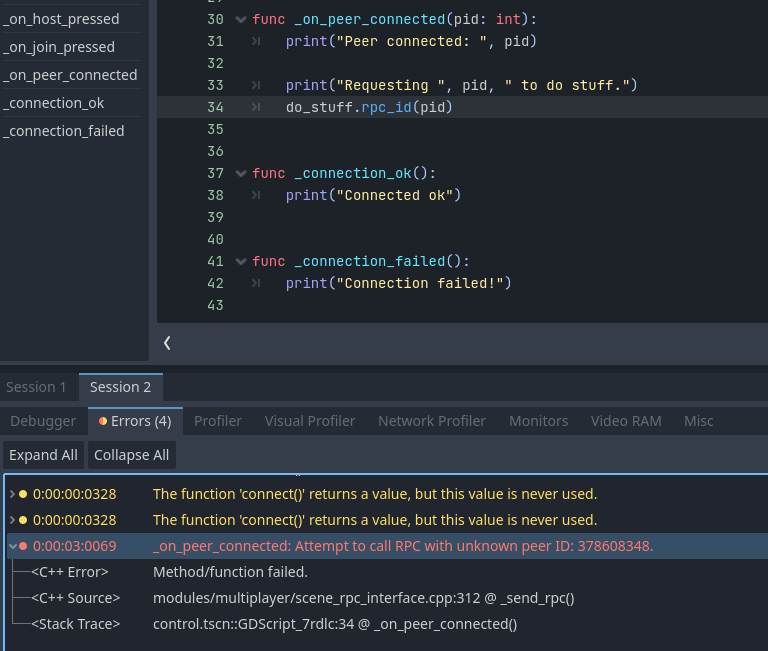
Task: Expand the first connect() warning entry
Action: (x=12, y=494)
